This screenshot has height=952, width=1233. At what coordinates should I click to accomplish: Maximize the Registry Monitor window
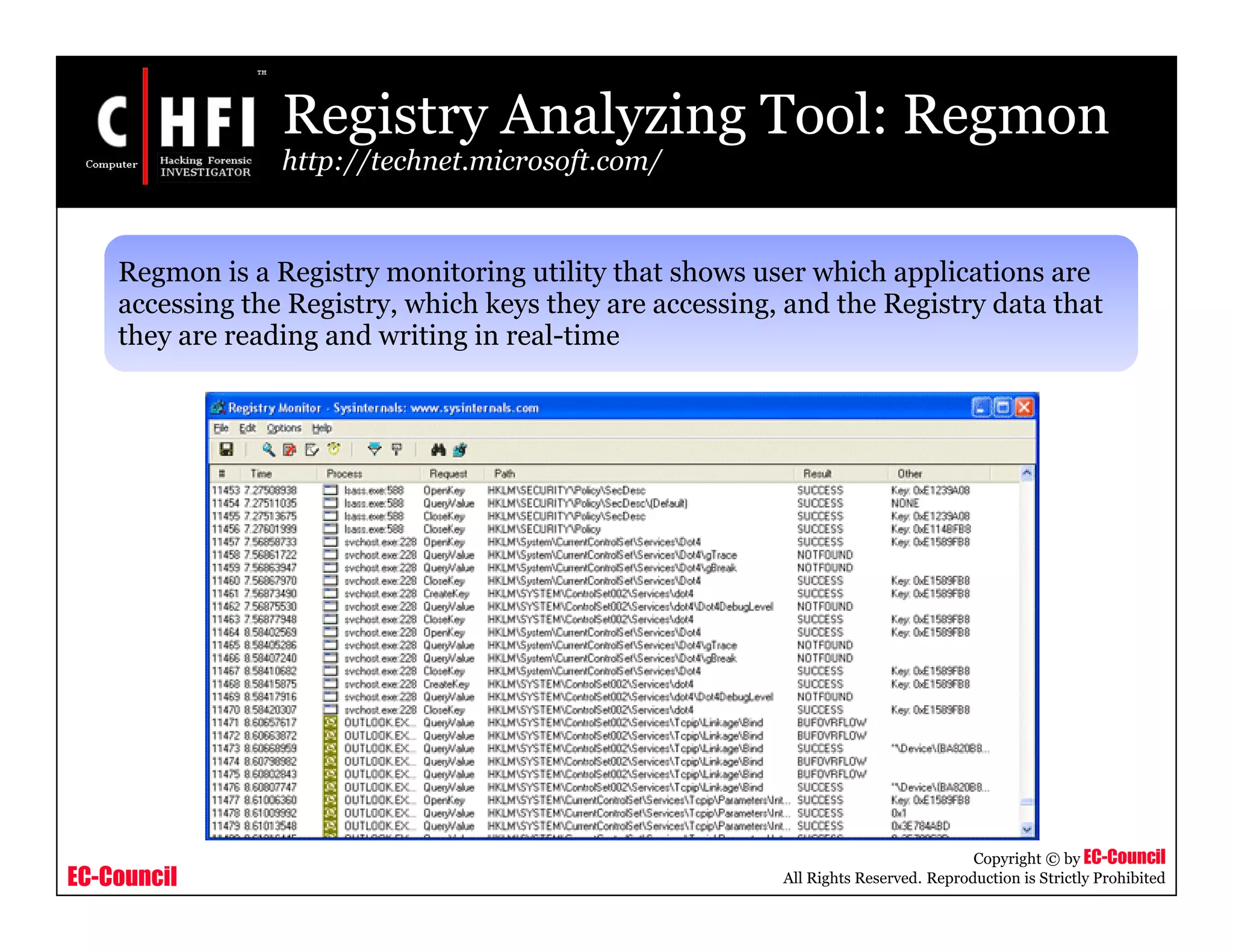[x=1002, y=407]
